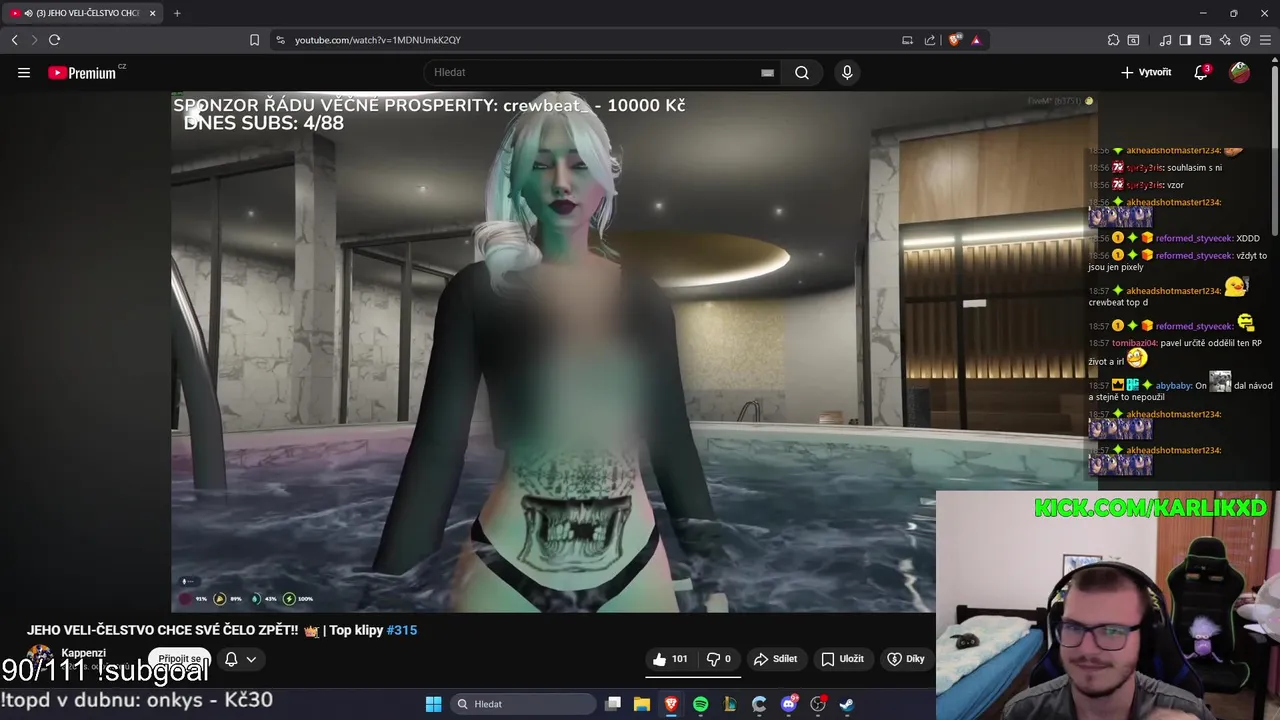1280x720 pixels.
Task: Open League of Legends from the taskbar
Action: coord(730,704)
